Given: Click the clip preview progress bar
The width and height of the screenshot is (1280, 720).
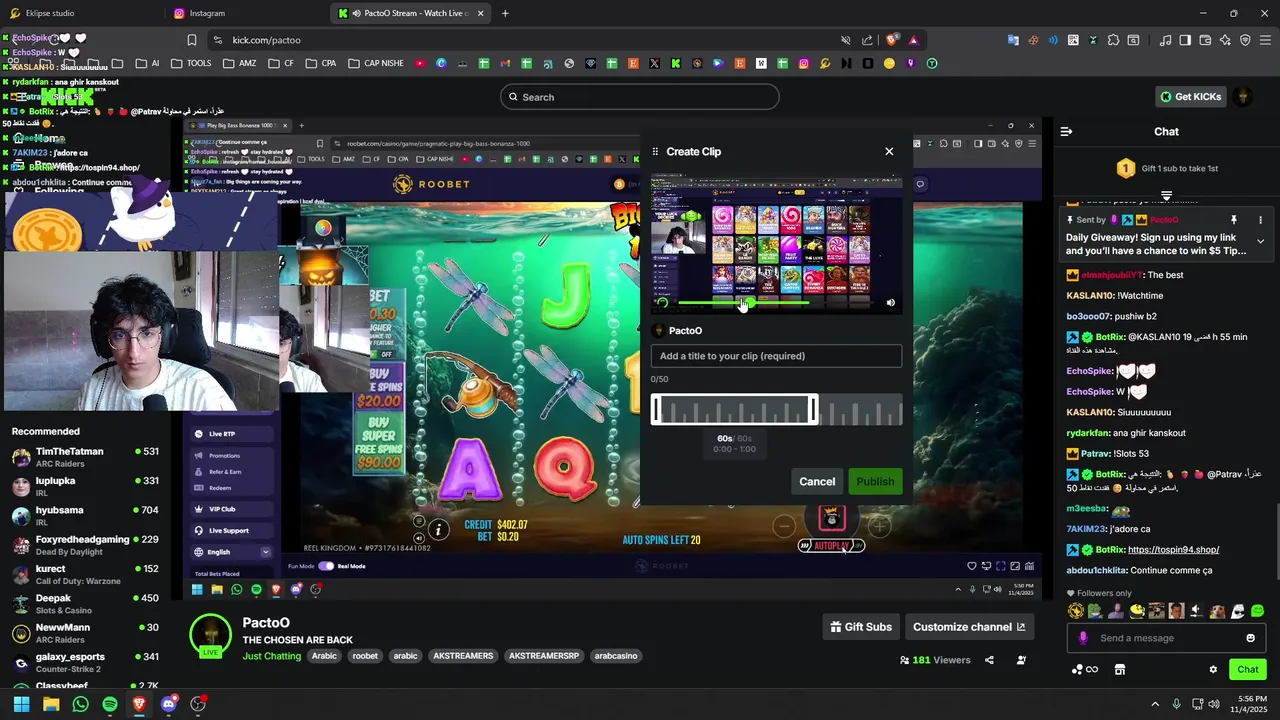Looking at the screenshot, I should point(776,302).
